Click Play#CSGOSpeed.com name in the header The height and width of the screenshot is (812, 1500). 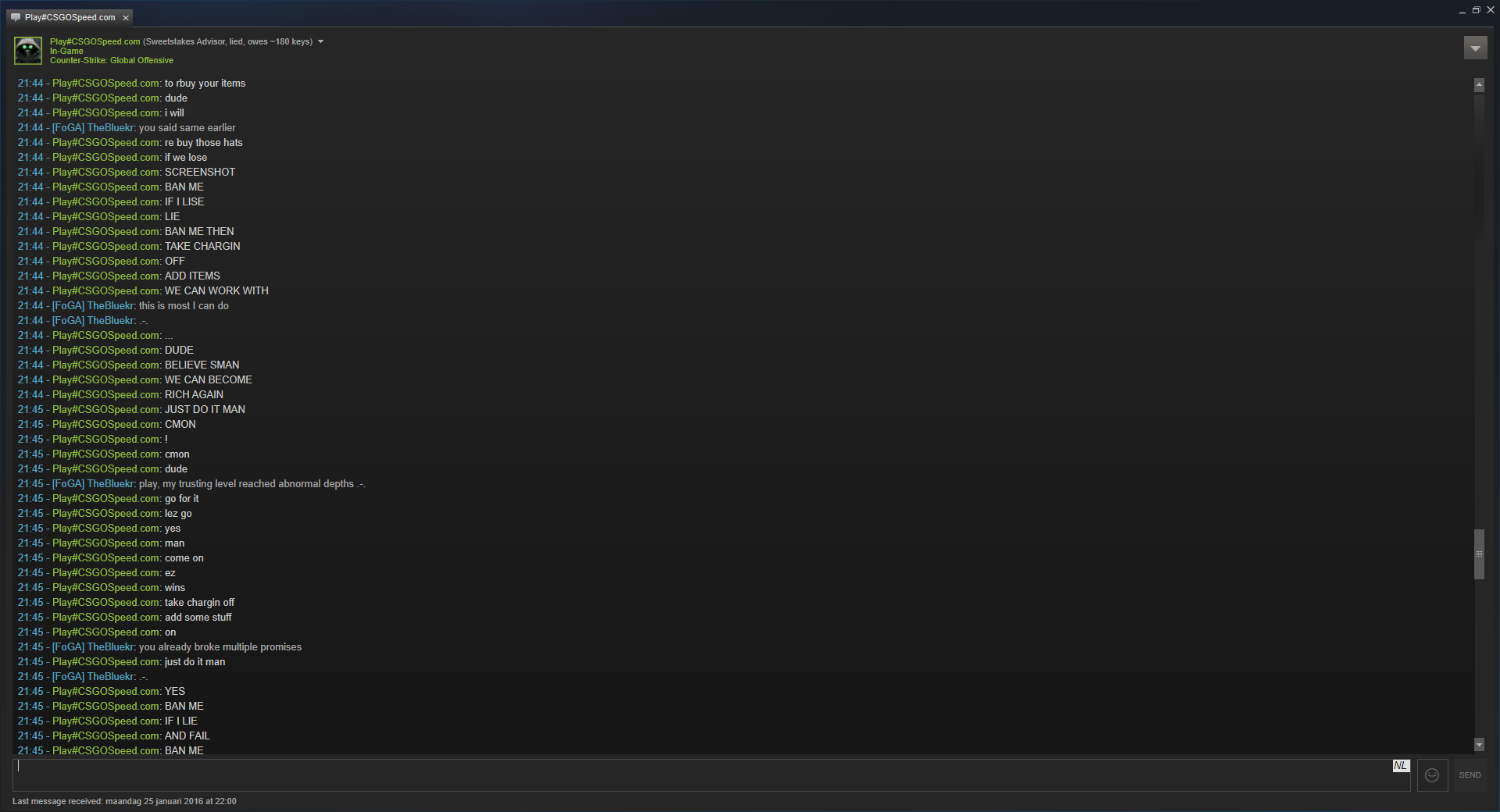95,41
